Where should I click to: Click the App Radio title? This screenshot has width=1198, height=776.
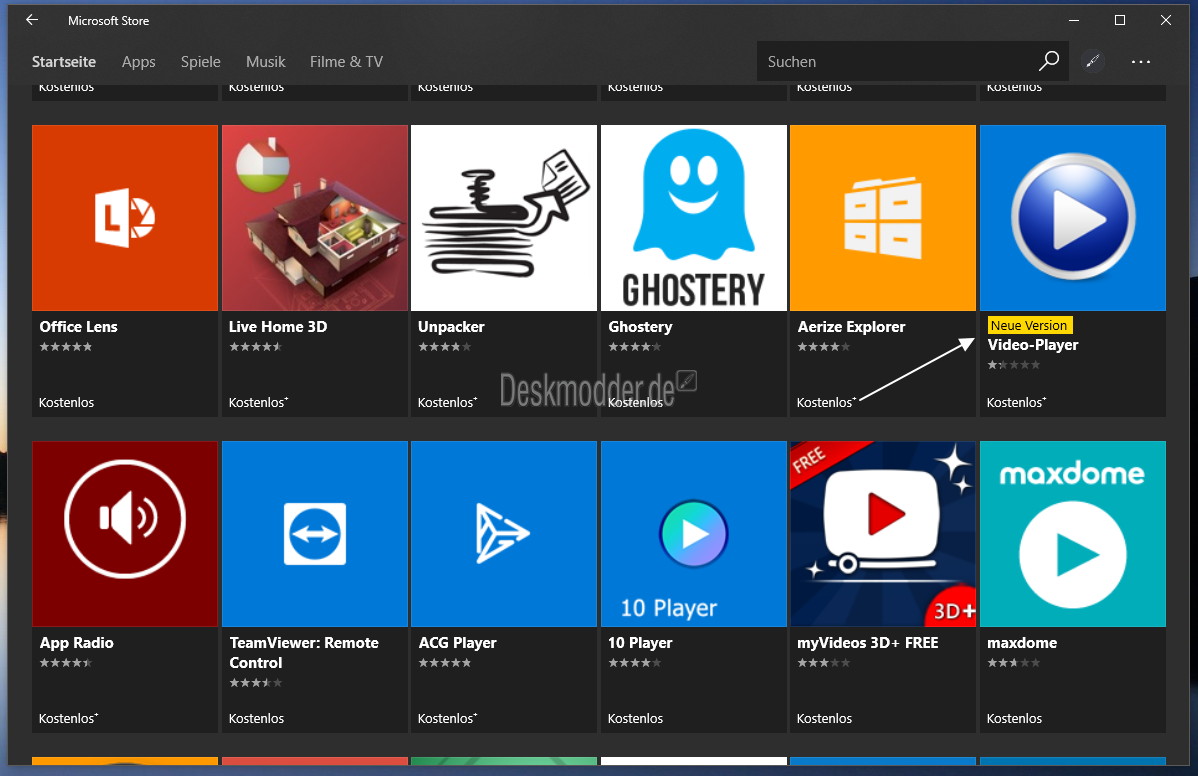pos(76,643)
